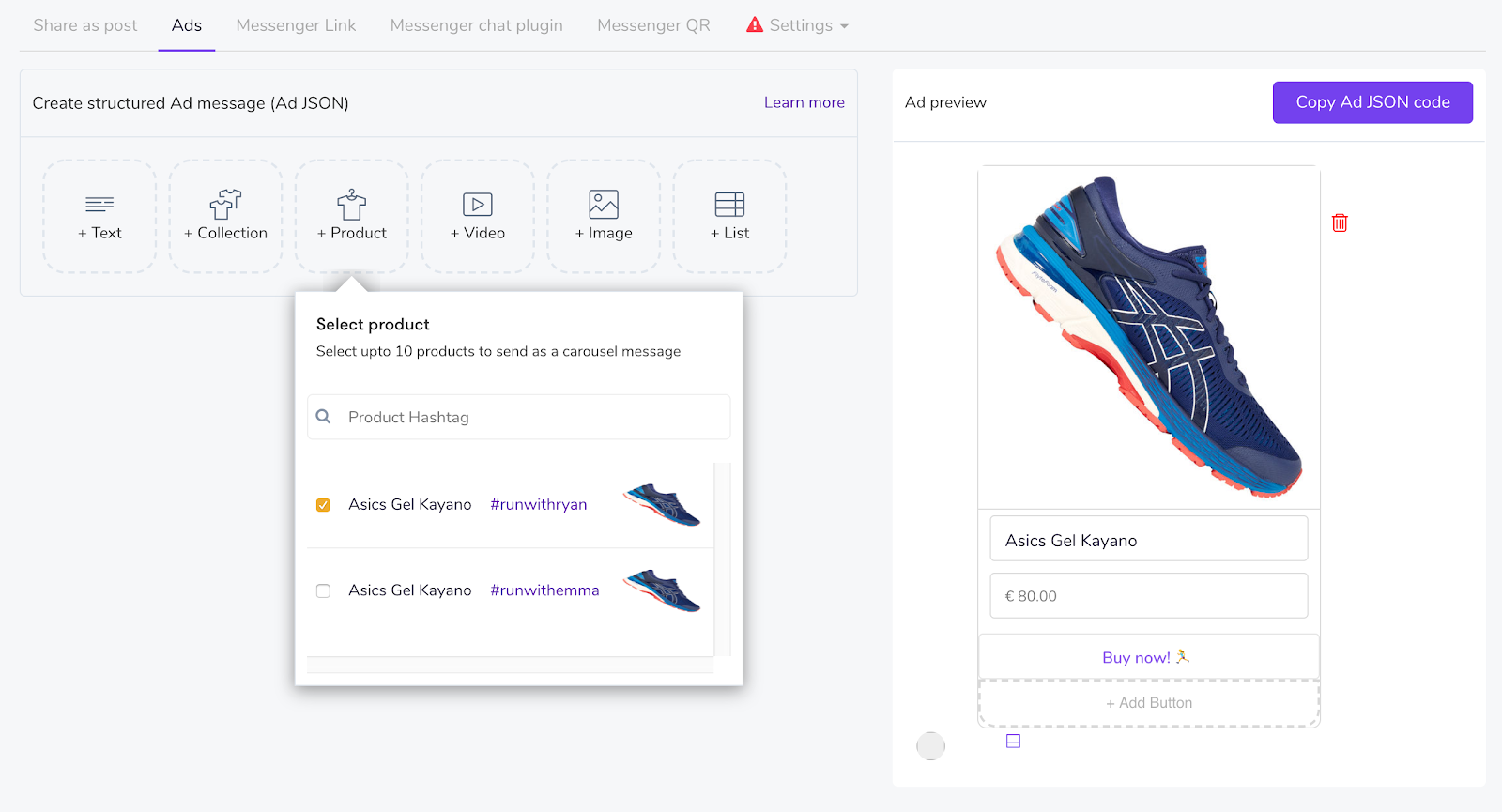Click the "Ad preview" panel title

[x=945, y=102]
